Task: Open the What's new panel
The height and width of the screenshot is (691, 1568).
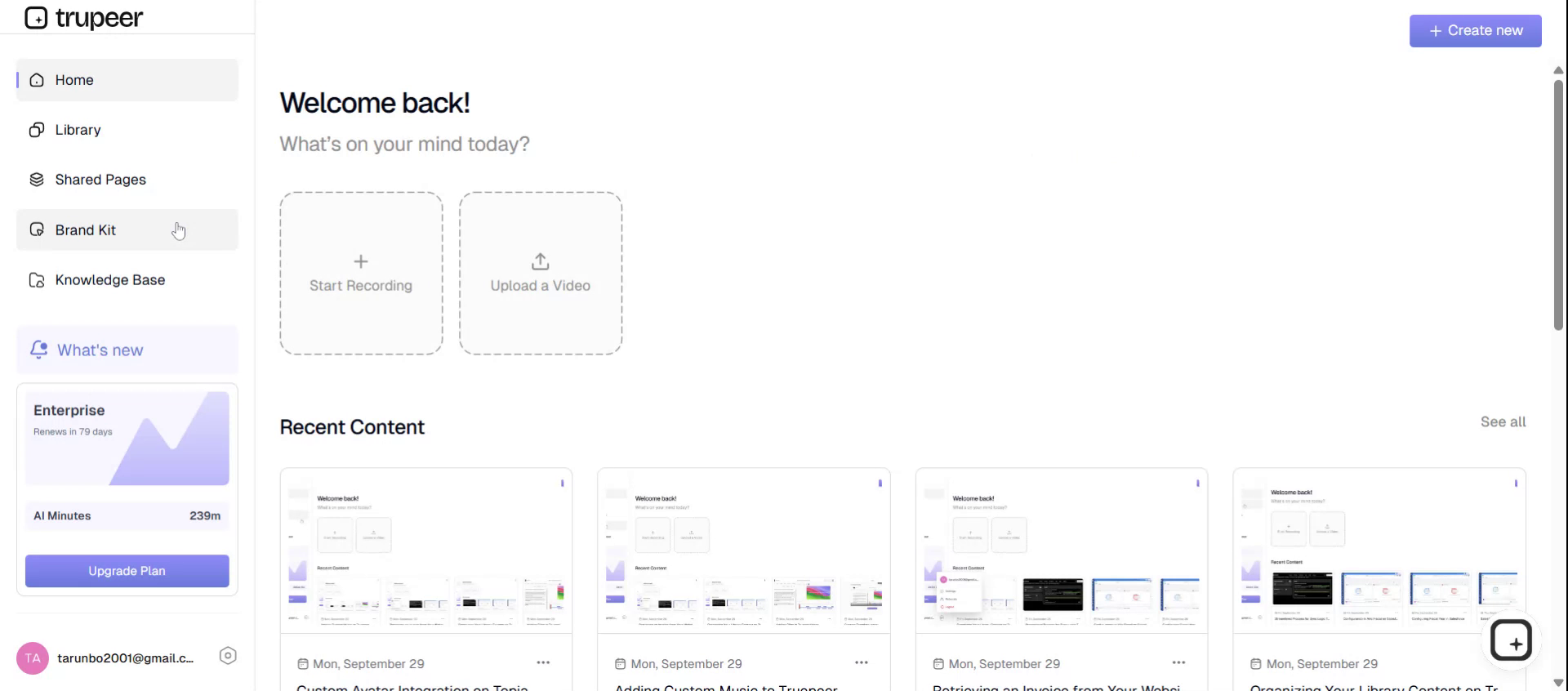Action: coord(127,350)
